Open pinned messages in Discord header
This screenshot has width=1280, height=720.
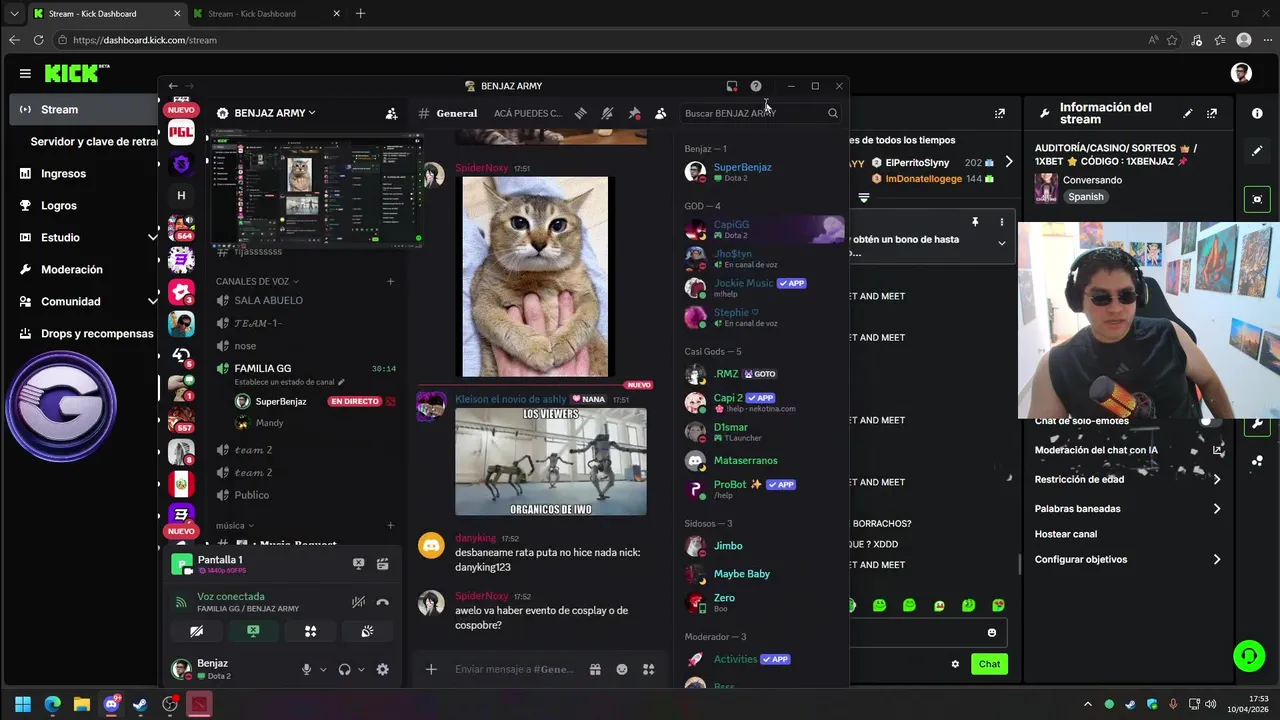[634, 113]
